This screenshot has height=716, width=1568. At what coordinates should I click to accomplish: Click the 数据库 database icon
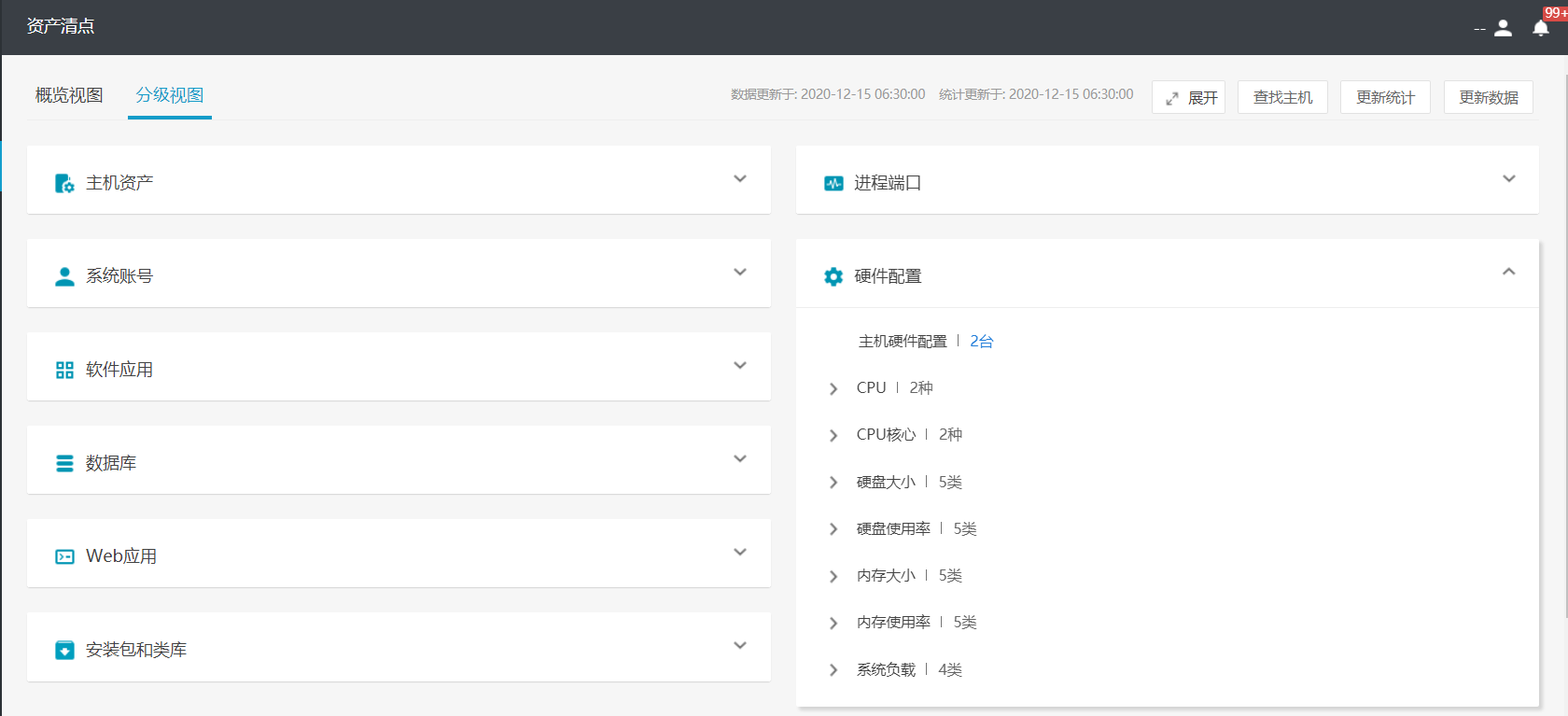tap(64, 463)
